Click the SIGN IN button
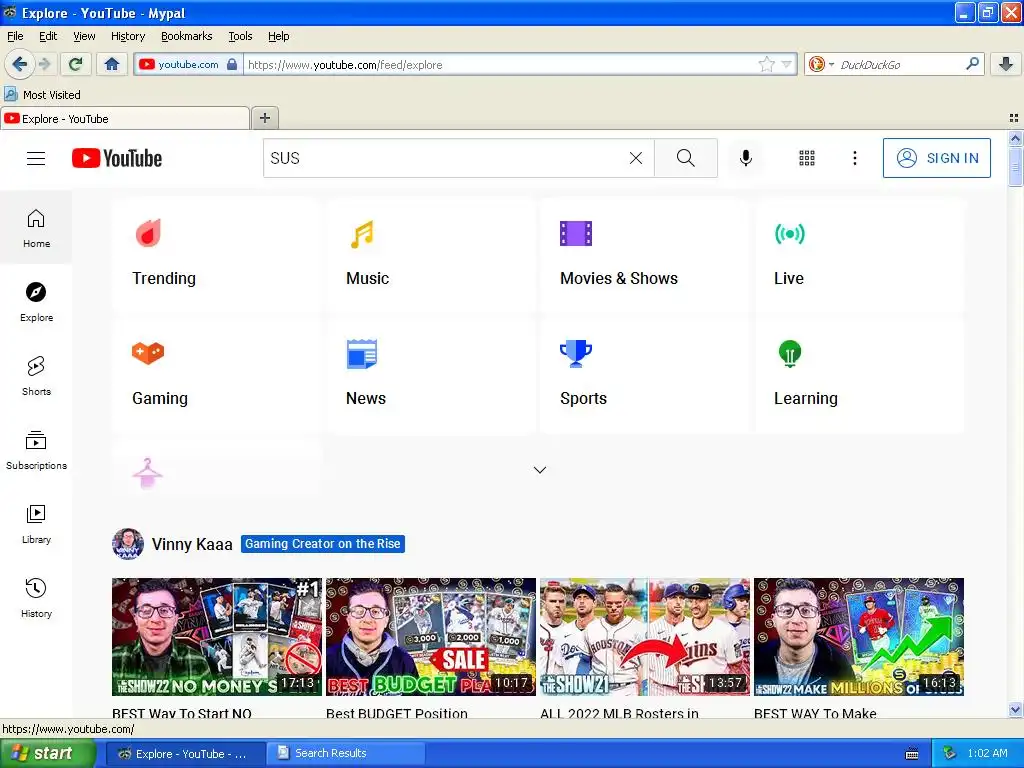The image size is (1024, 768). click(936, 158)
